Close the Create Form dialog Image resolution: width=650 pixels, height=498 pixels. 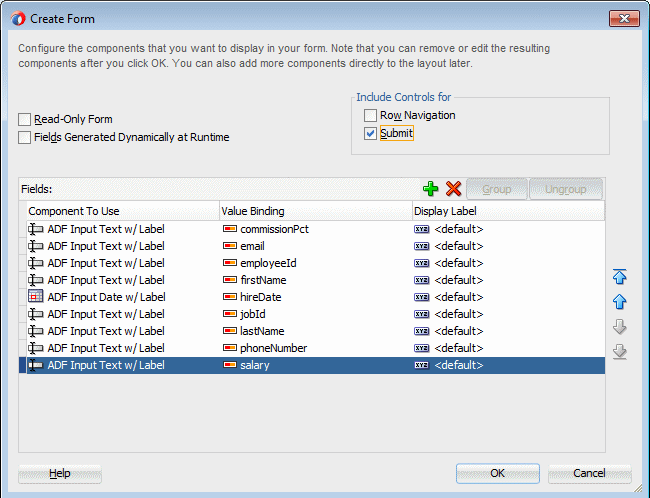[624, 19]
